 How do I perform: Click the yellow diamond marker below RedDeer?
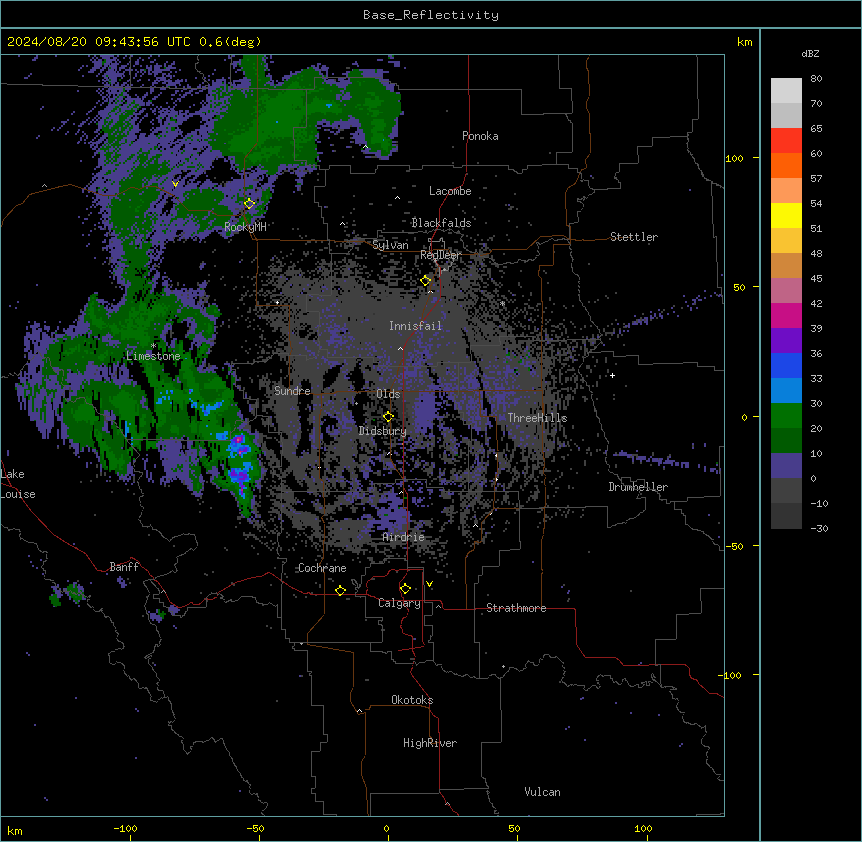point(426,281)
